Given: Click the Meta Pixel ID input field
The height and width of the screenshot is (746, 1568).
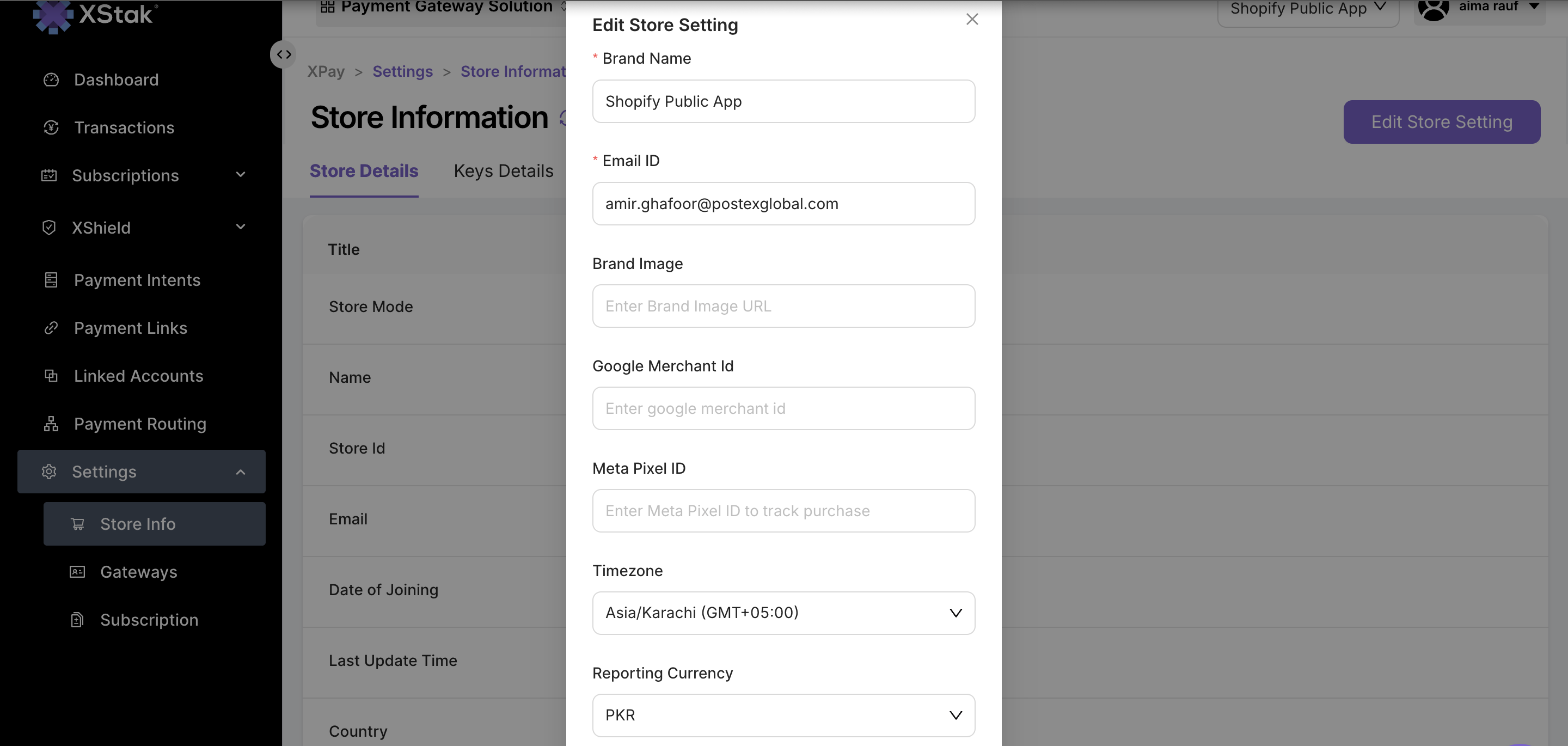Looking at the screenshot, I should tap(783, 510).
